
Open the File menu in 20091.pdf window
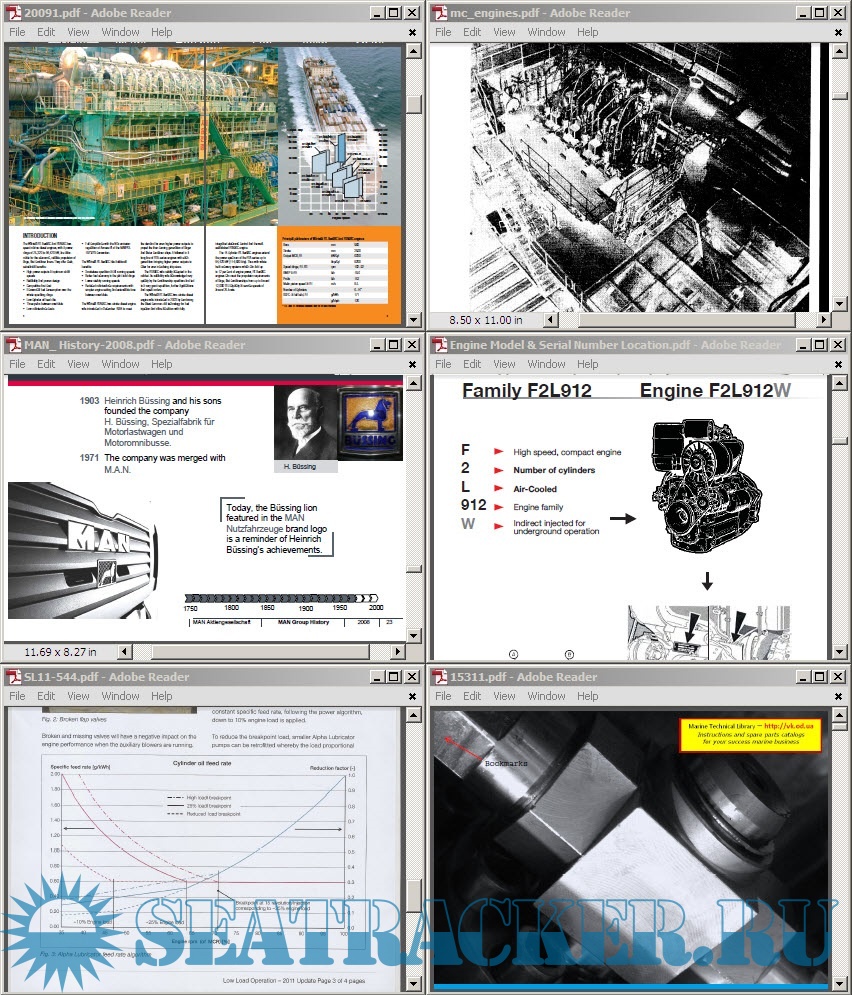click(x=17, y=32)
